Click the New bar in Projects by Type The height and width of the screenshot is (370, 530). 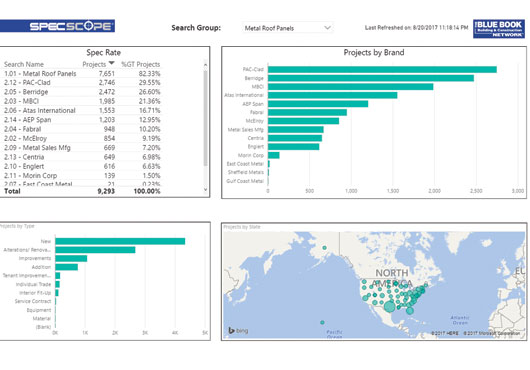coord(120,241)
